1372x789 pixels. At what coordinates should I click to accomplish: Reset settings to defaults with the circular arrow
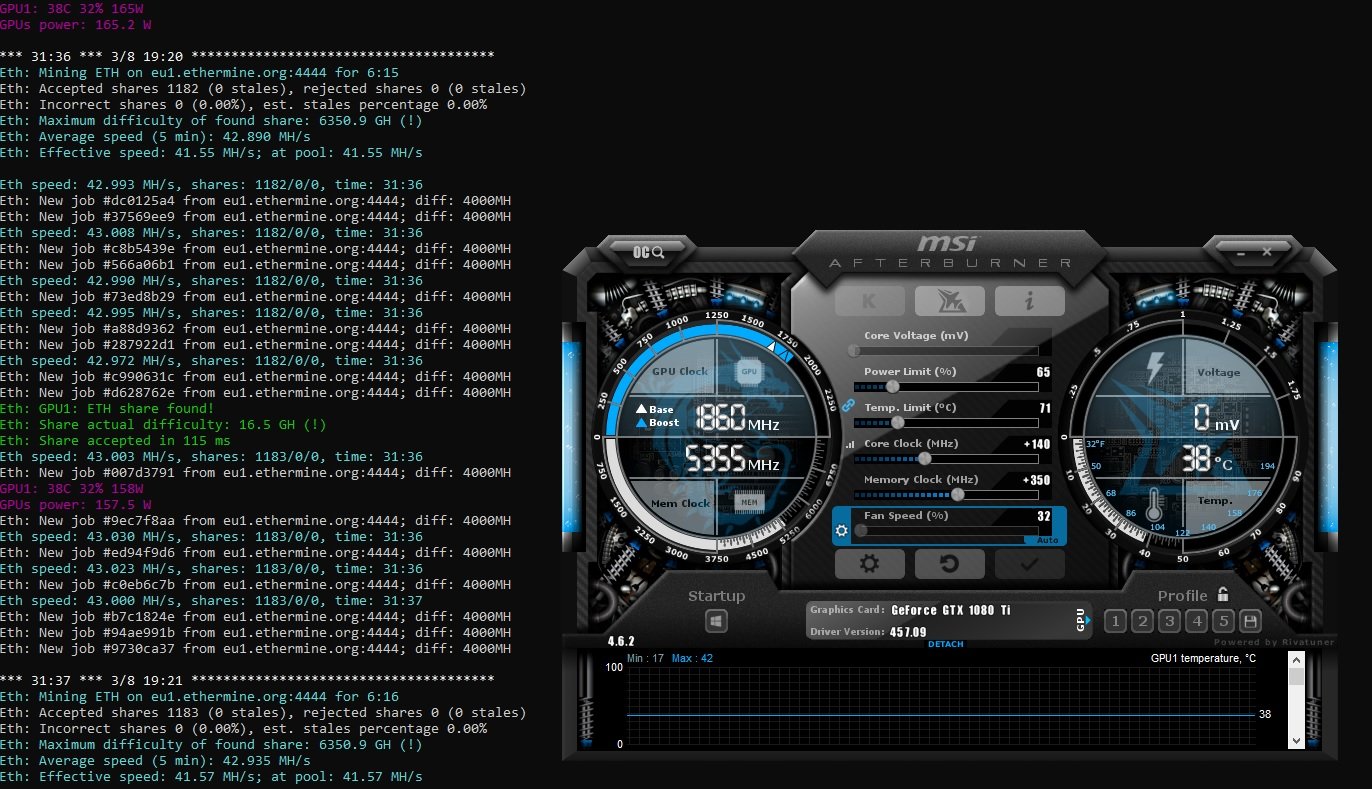coord(949,564)
